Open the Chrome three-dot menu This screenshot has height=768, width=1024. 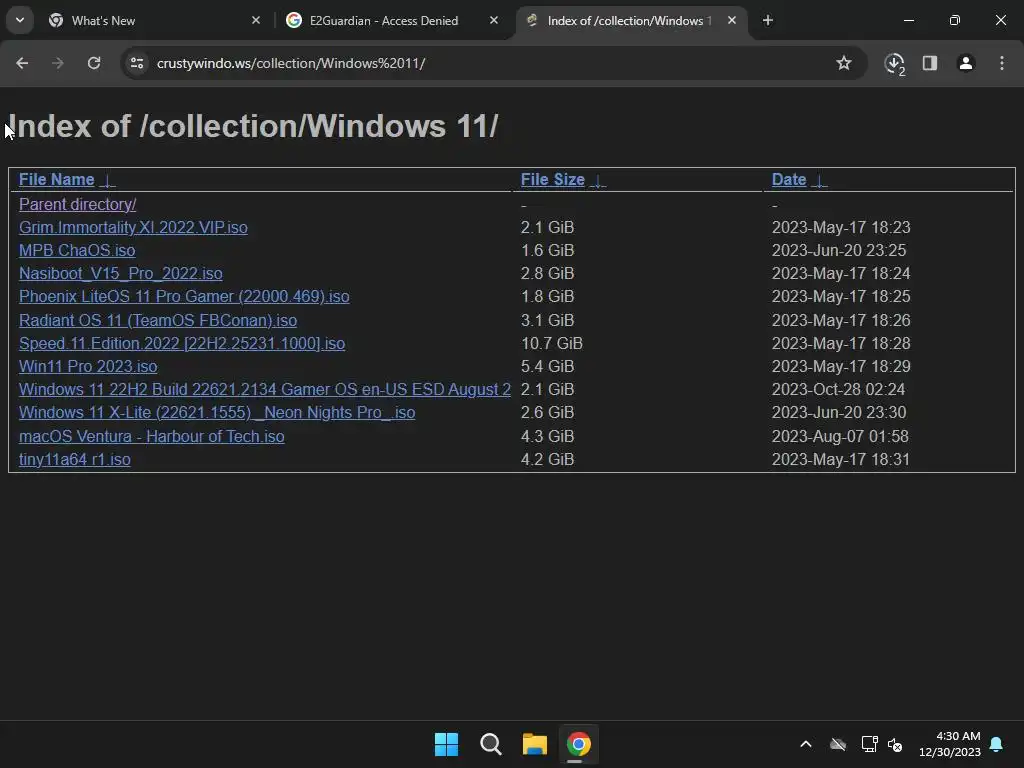coord(1002,63)
